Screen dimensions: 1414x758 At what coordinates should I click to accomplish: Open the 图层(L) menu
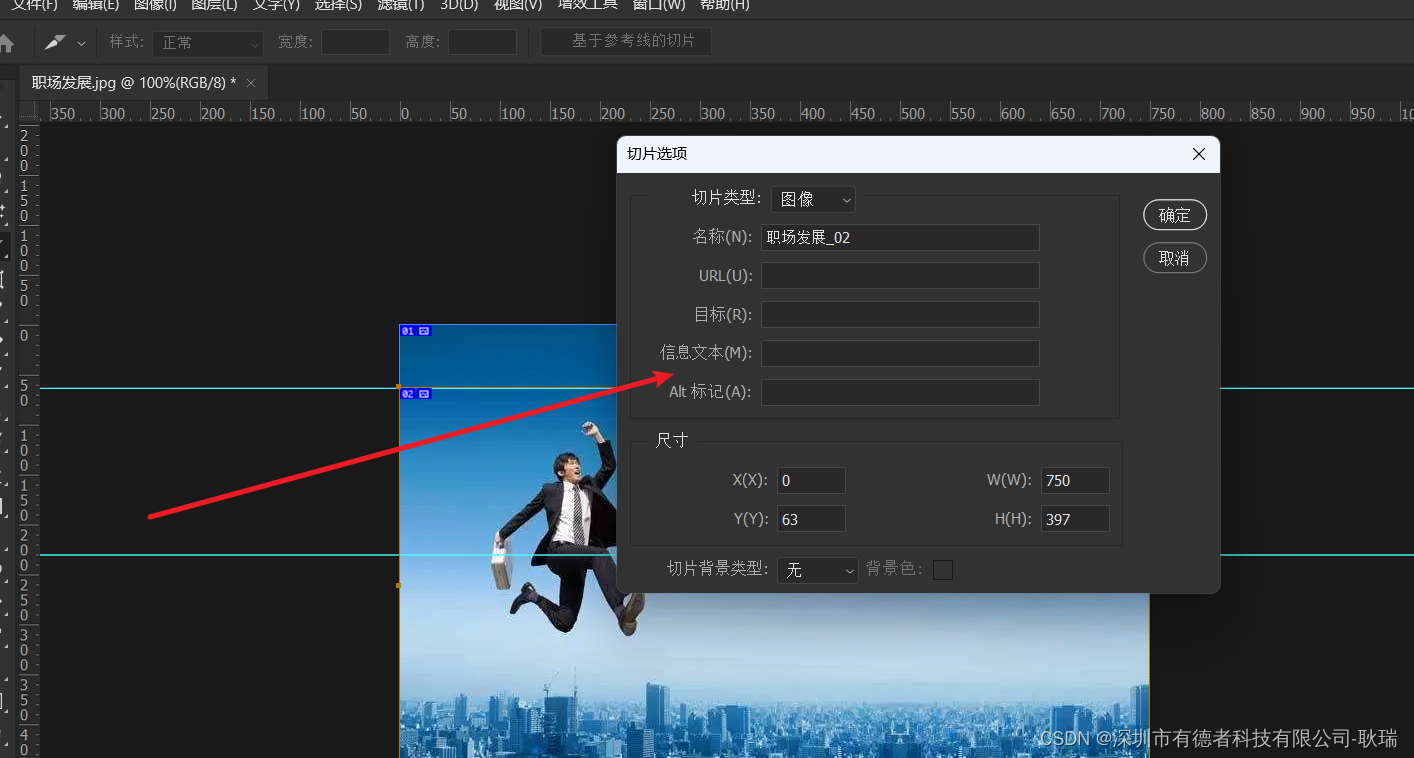[x=214, y=5]
